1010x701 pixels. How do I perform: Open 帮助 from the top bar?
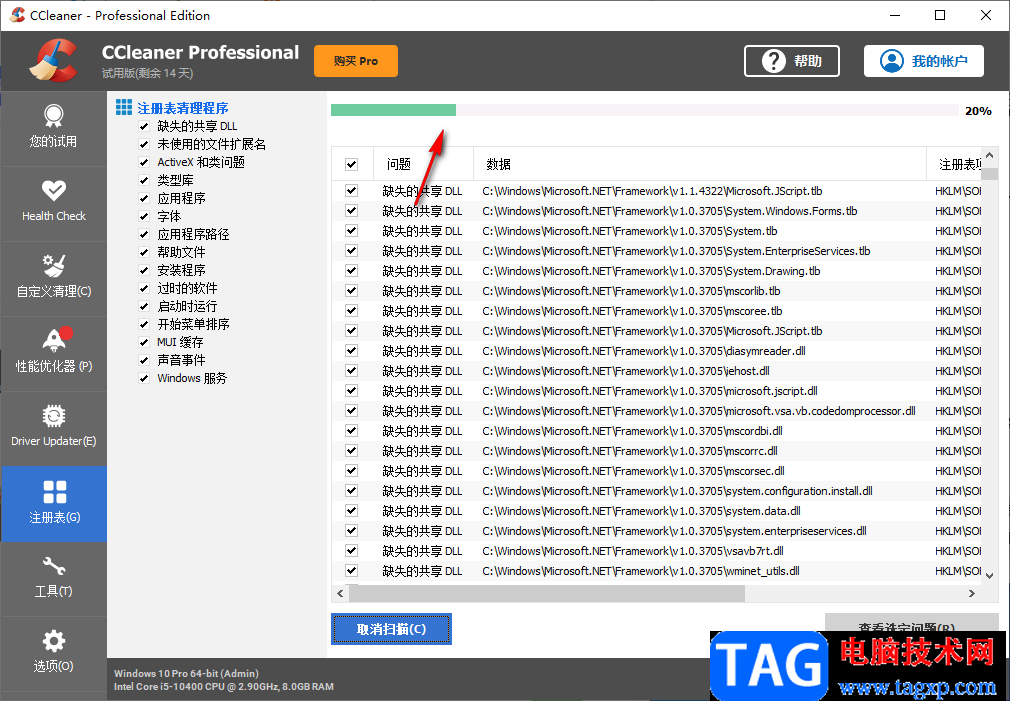791,60
